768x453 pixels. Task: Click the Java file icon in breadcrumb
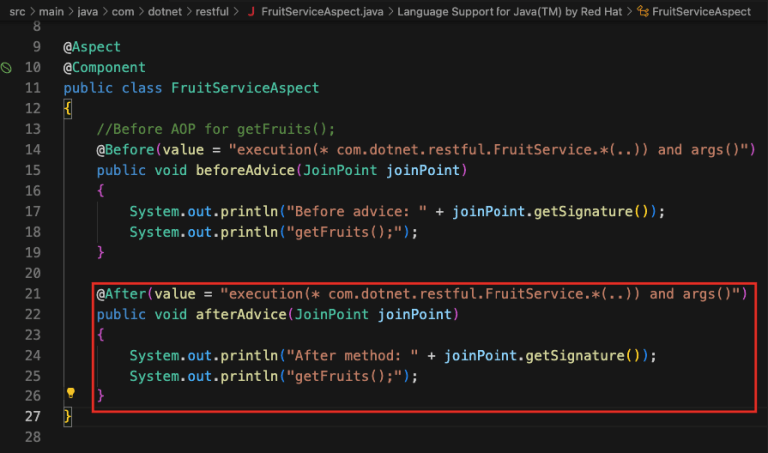pos(251,11)
